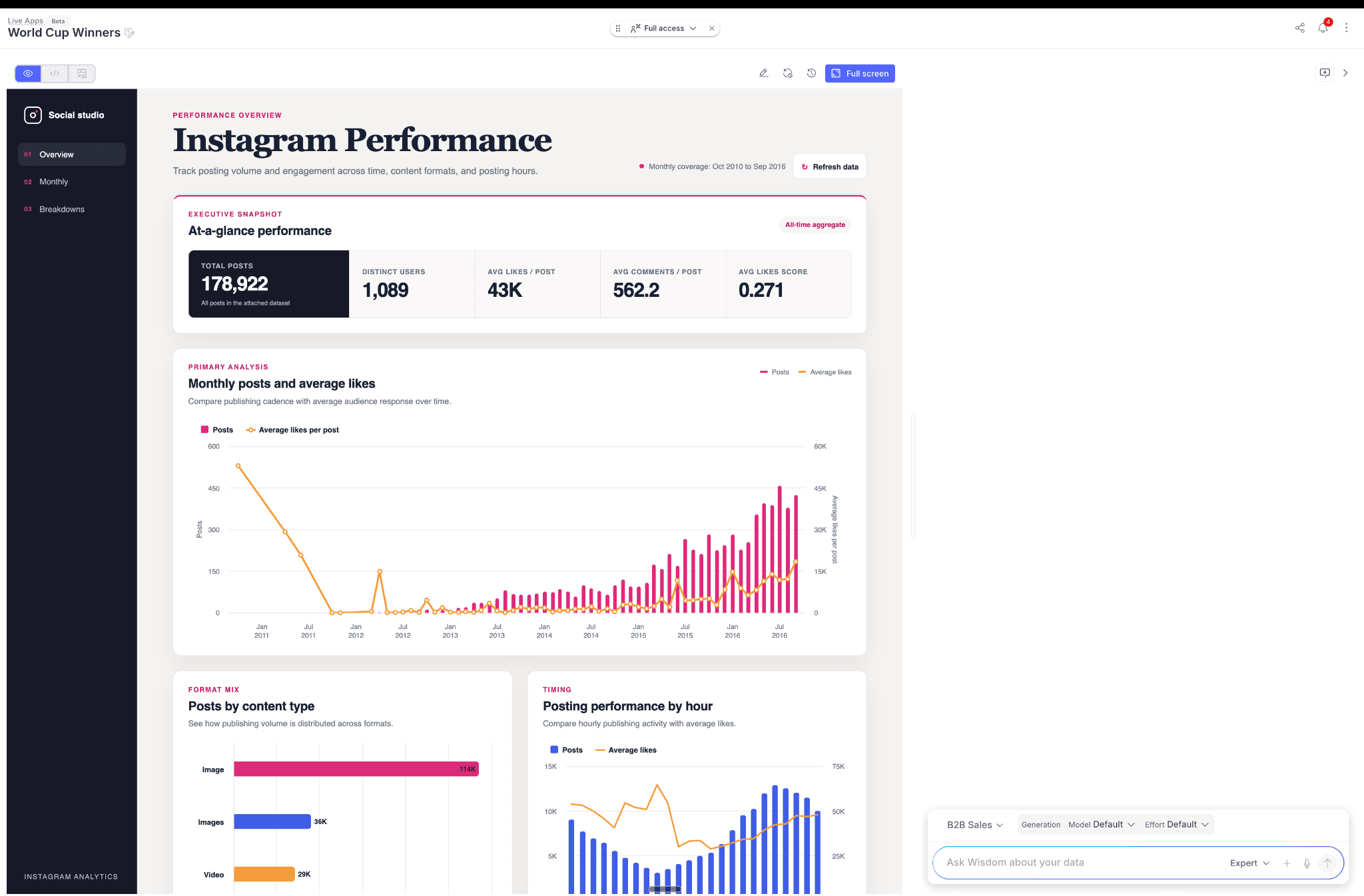Click the Live Apps breadcrumb link

25,21
